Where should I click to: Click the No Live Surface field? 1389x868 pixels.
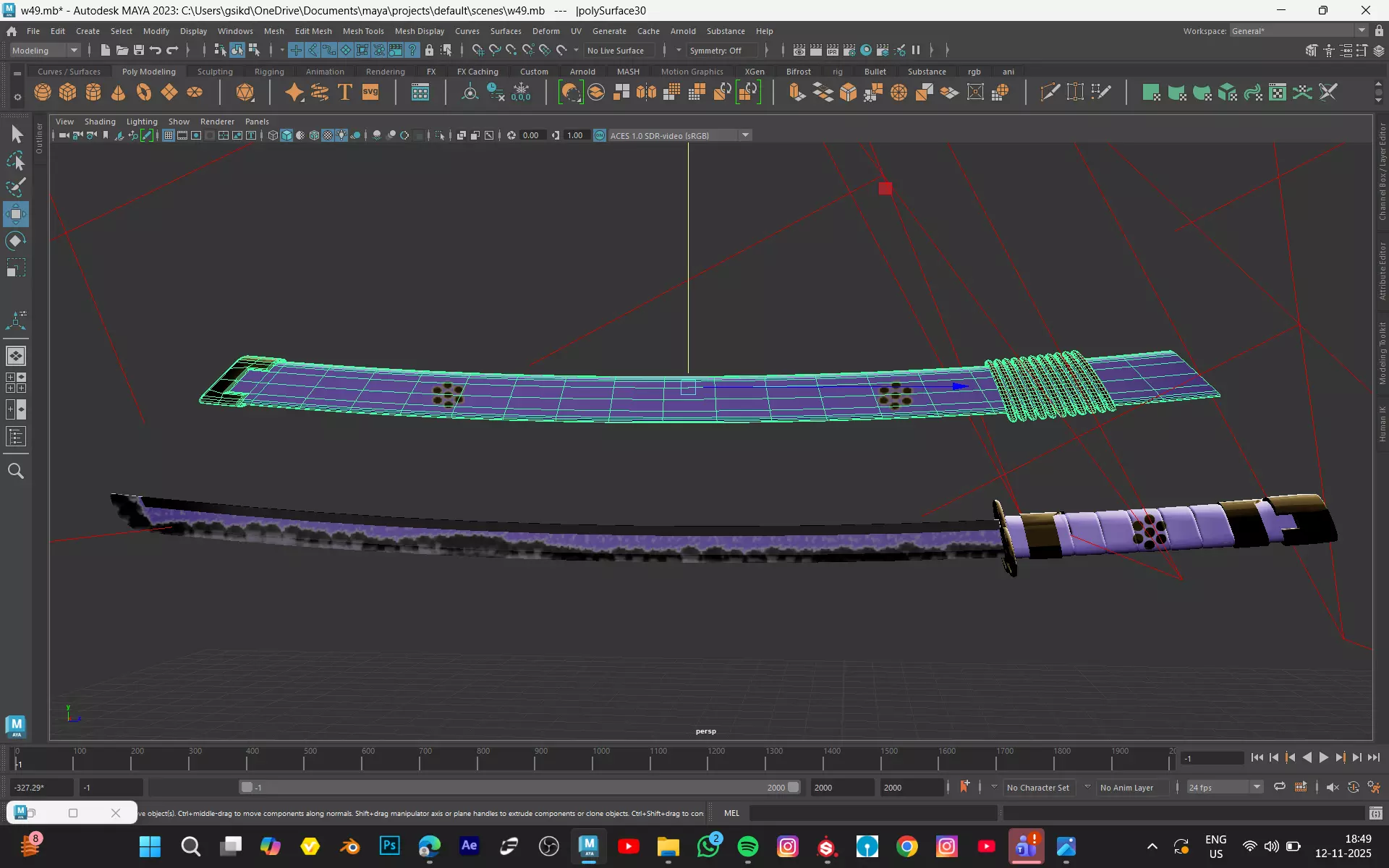619,50
